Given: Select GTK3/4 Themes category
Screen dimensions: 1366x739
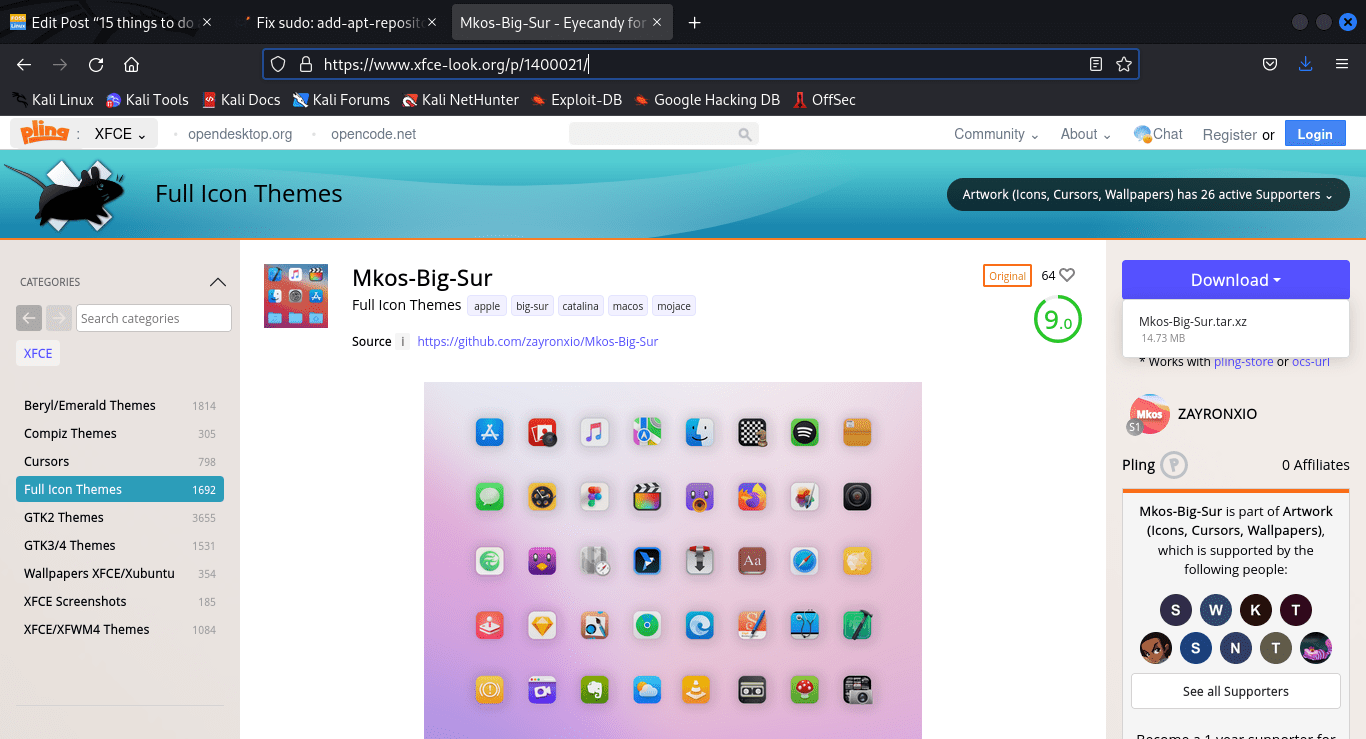Looking at the screenshot, I should pos(120,545).
